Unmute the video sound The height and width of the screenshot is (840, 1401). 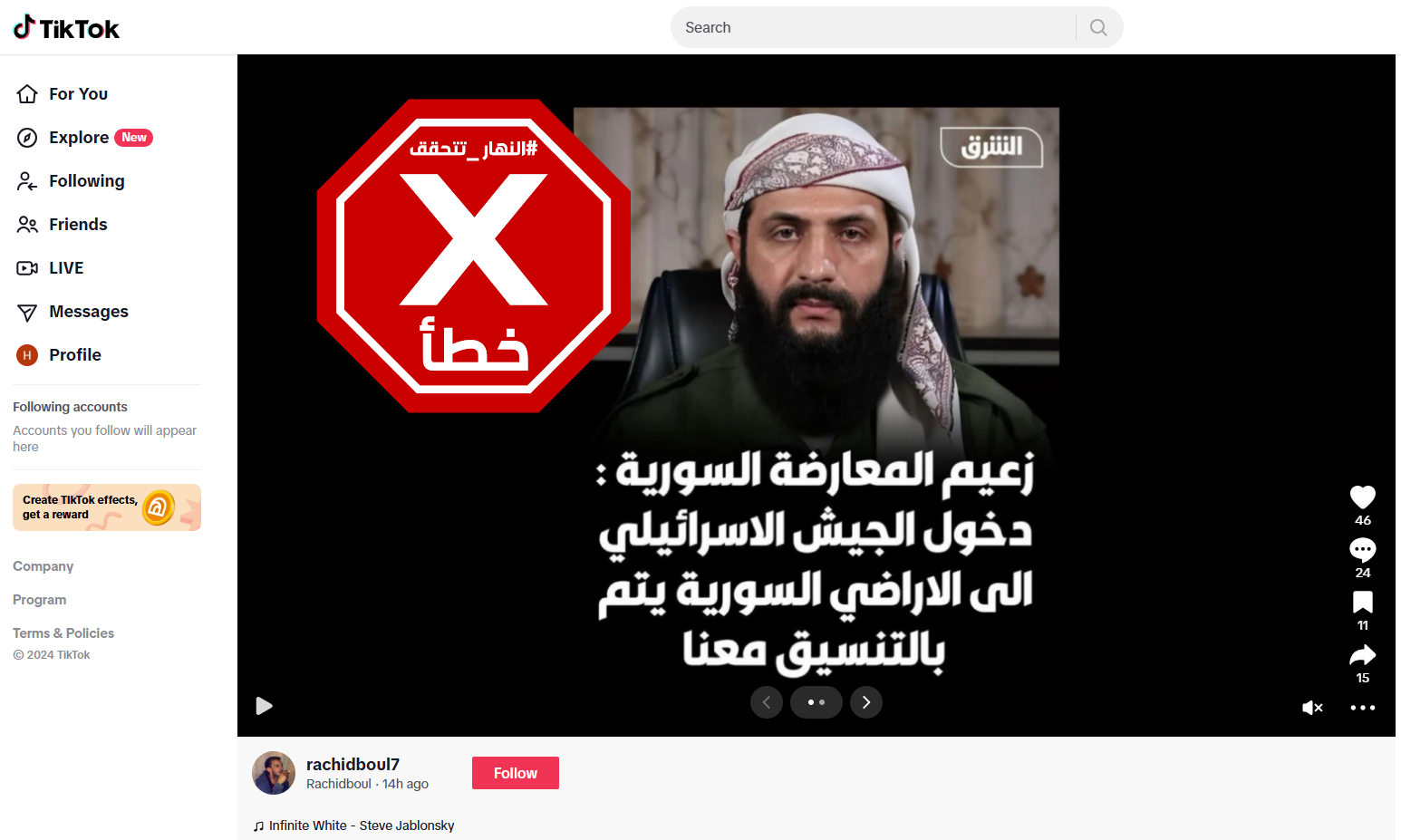pyautogui.click(x=1312, y=708)
